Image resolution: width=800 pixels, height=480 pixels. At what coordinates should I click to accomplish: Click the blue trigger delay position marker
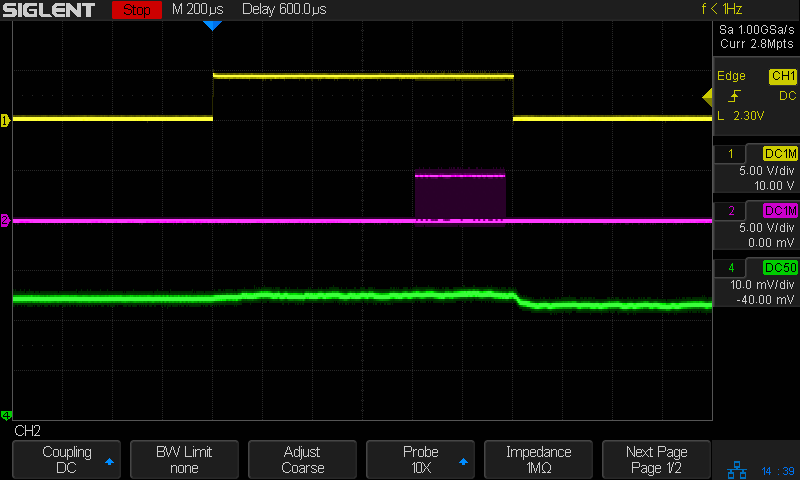[x=211, y=25]
